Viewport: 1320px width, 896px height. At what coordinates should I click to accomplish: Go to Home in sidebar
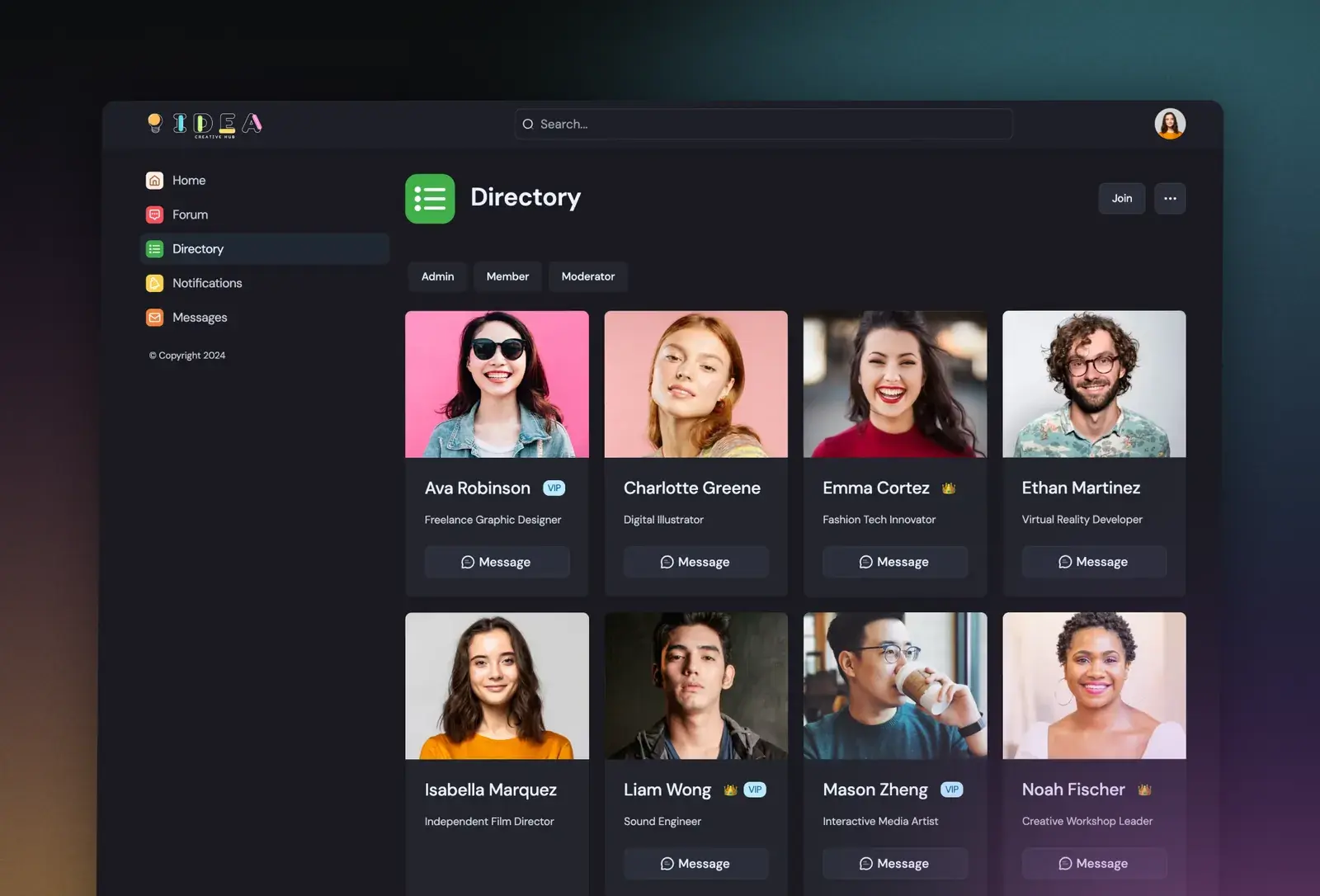264,180
